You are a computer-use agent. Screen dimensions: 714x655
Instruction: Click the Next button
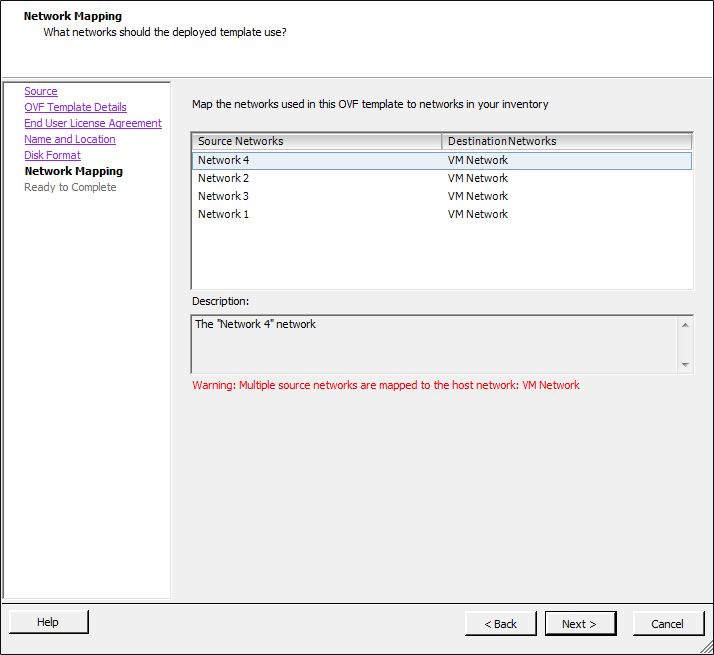coord(579,623)
